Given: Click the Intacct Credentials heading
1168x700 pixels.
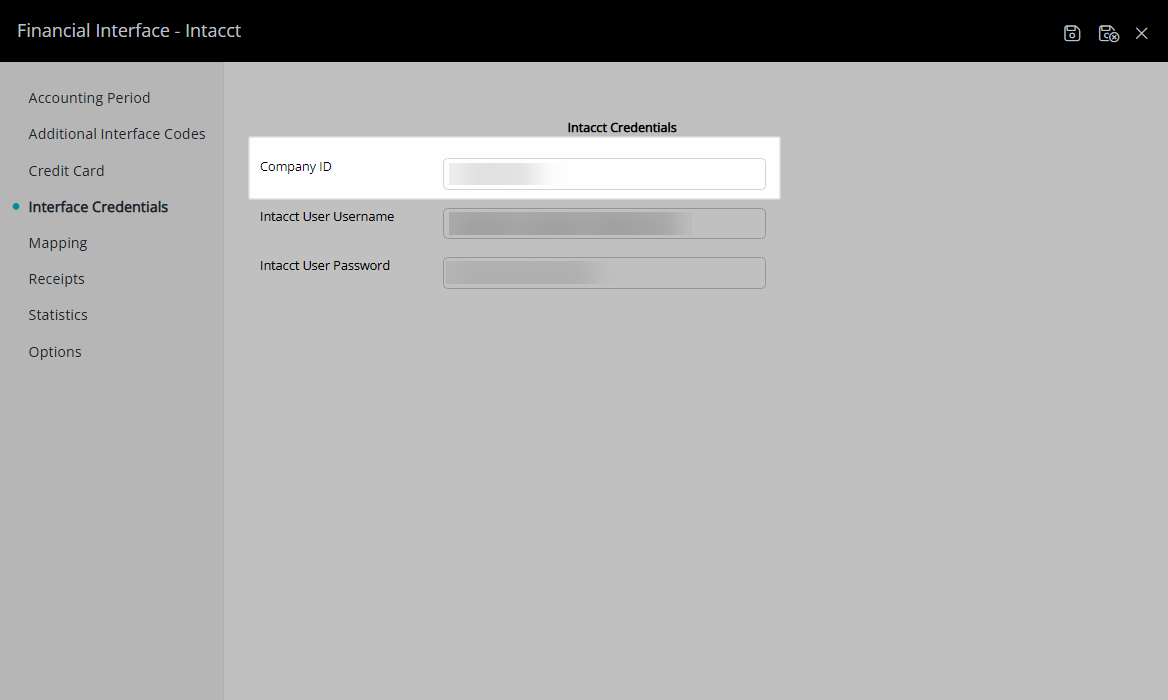Looking at the screenshot, I should click(x=622, y=127).
